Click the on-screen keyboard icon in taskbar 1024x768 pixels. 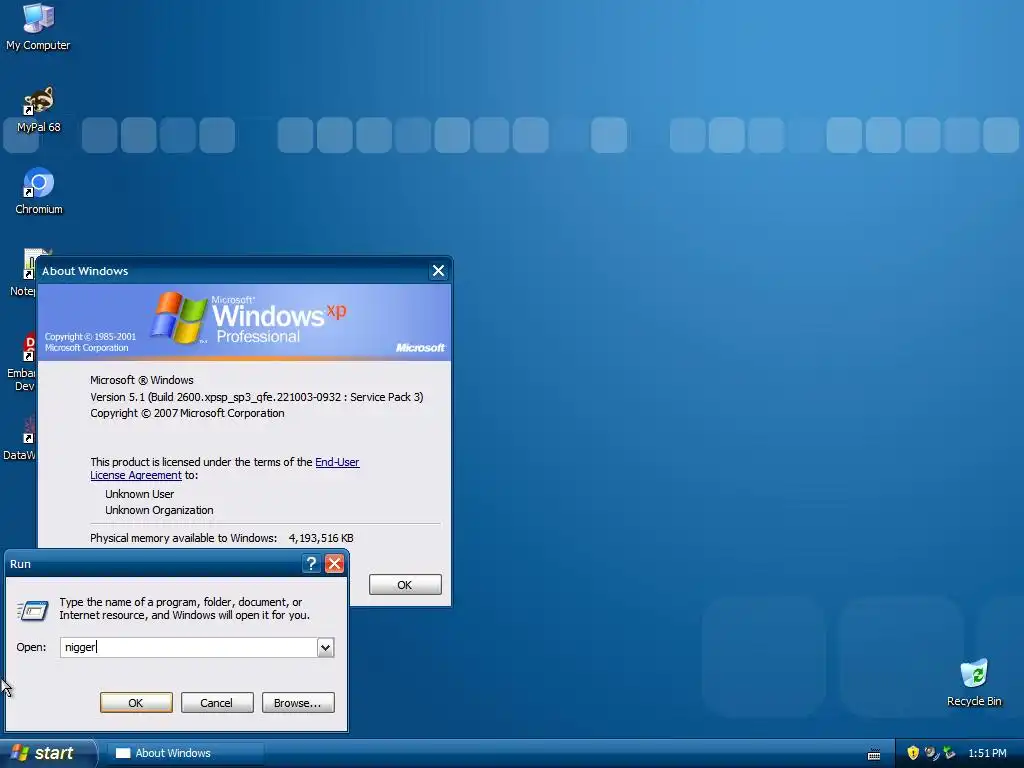(x=874, y=754)
